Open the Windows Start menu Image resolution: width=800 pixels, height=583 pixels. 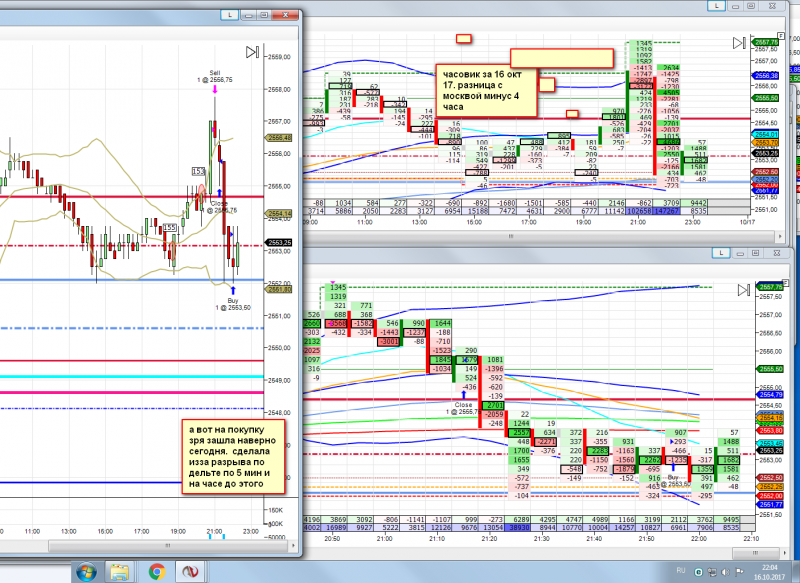point(86,572)
